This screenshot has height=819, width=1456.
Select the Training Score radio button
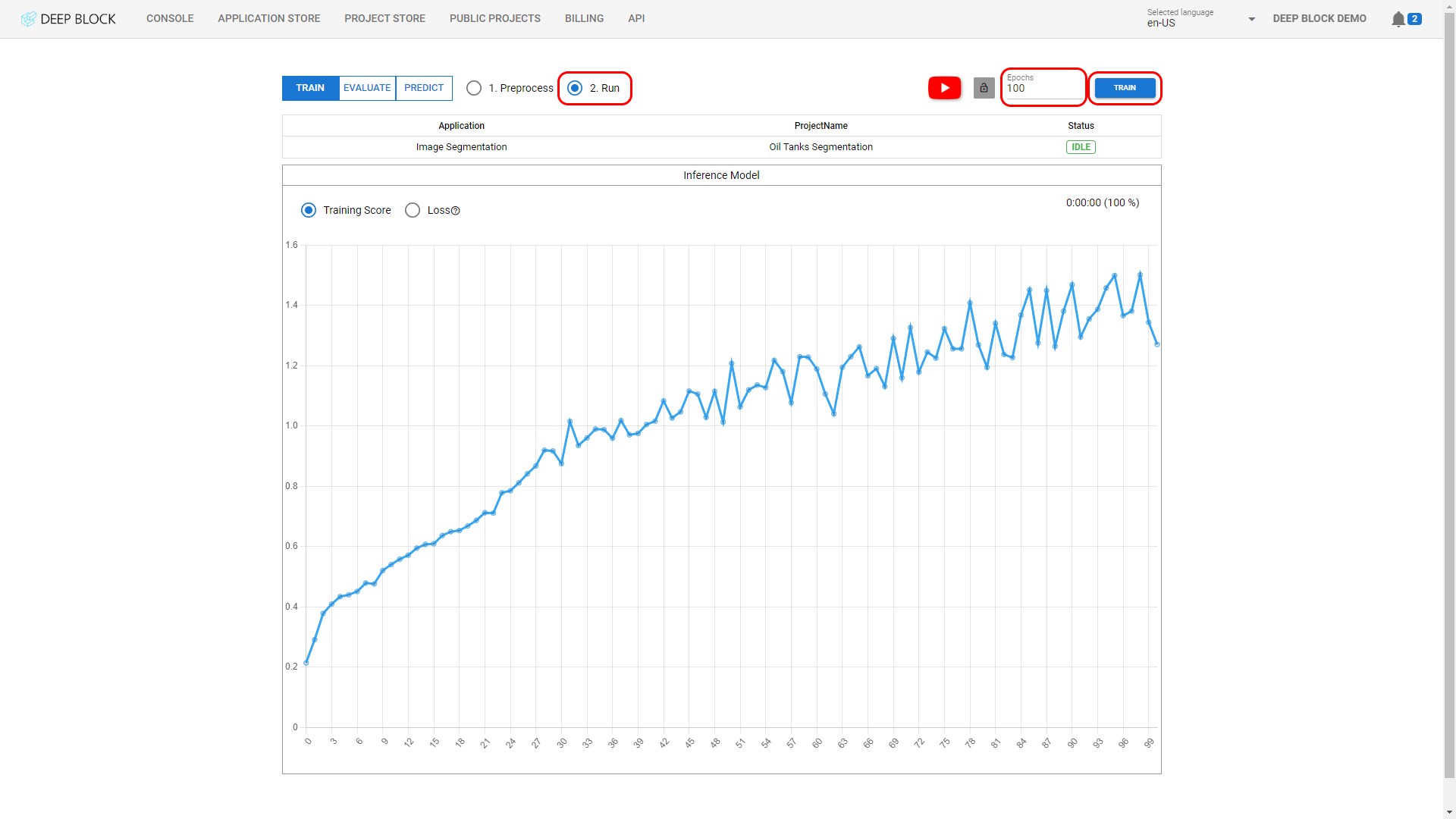pos(309,210)
